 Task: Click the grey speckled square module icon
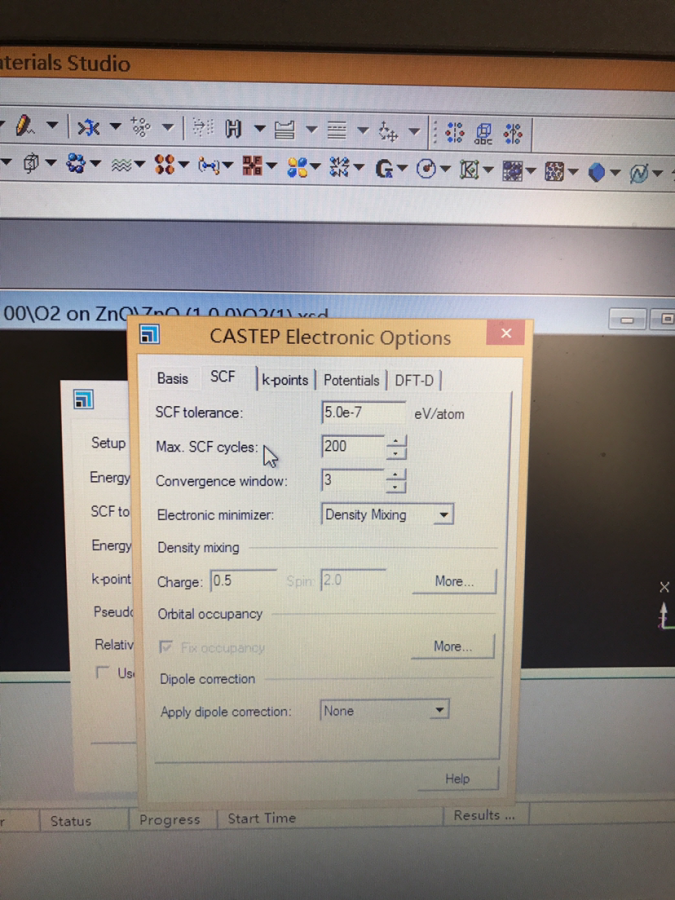click(x=554, y=171)
